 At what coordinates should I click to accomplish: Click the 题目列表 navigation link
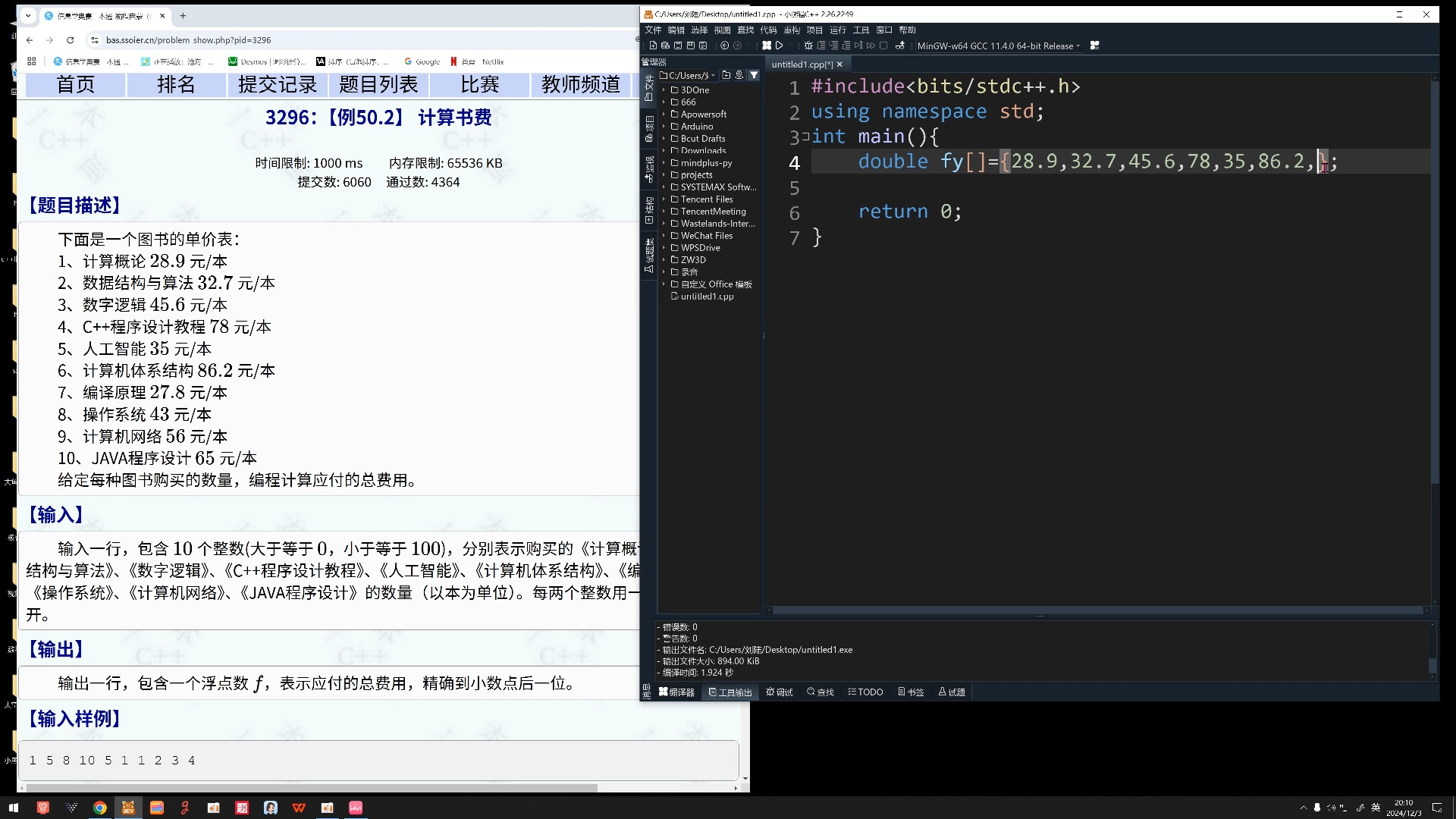click(x=378, y=85)
